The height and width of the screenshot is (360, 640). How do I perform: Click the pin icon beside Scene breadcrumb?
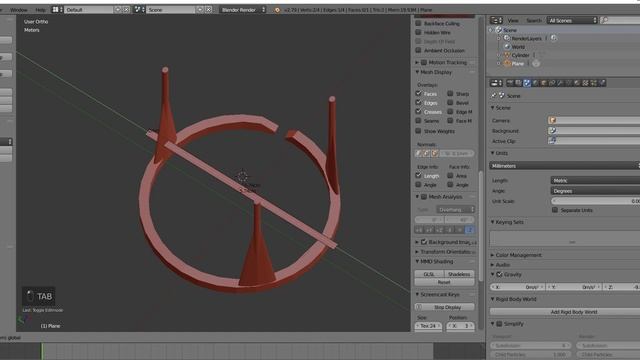[494, 96]
